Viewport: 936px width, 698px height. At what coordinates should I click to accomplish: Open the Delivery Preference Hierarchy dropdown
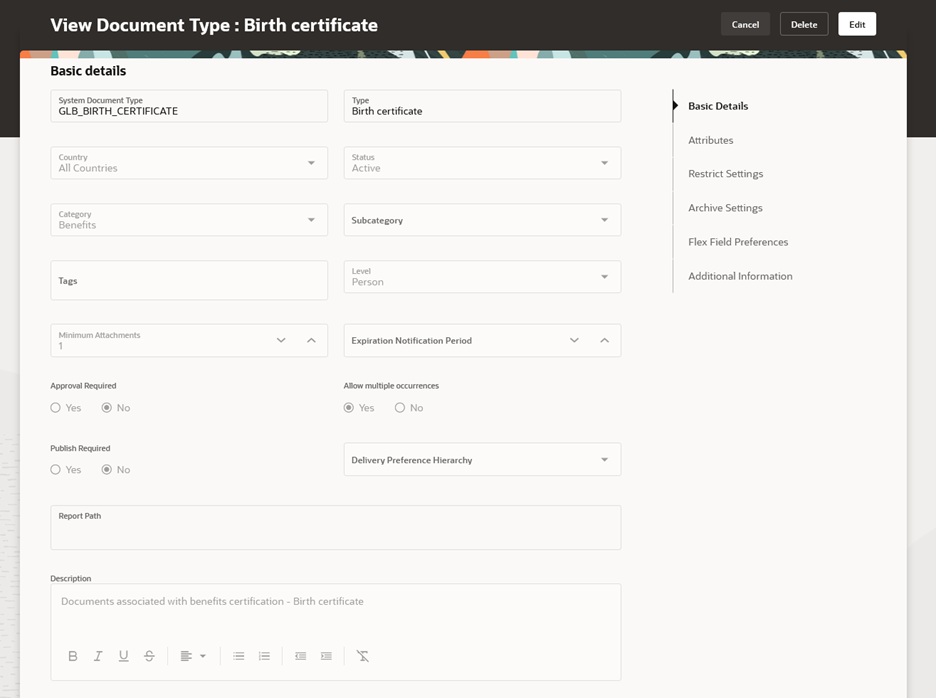482,459
